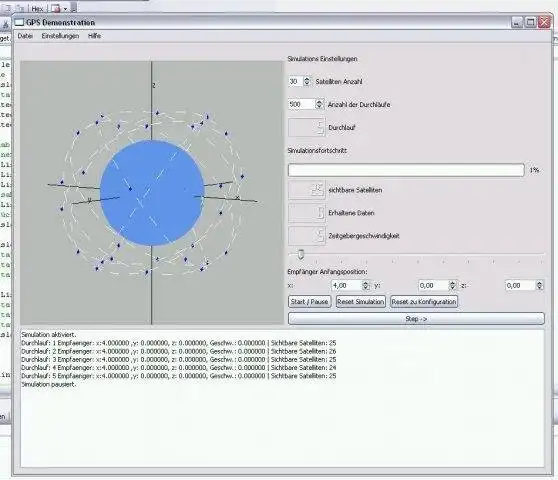Click the blue Earth sphere in view

pyautogui.click(x=152, y=193)
